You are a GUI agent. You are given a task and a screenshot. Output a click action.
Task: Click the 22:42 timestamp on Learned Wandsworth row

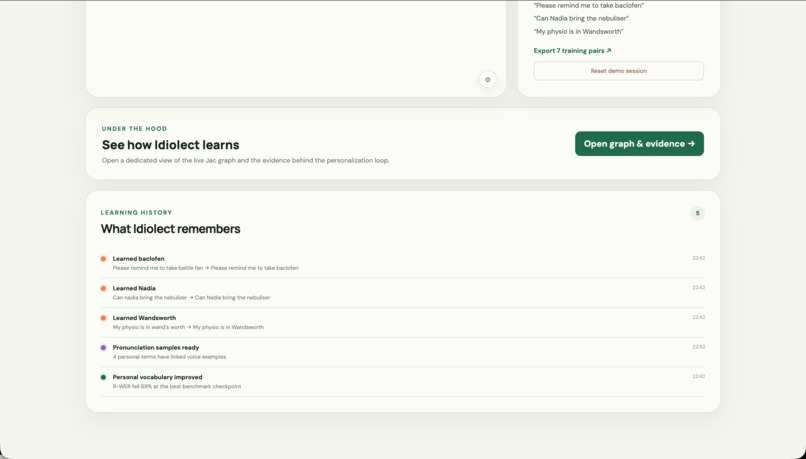(699, 318)
